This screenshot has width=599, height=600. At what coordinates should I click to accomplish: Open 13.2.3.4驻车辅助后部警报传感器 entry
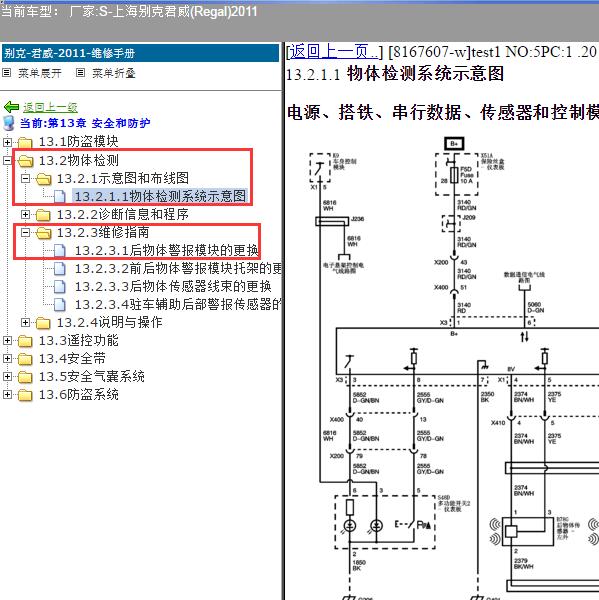coord(178,304)
